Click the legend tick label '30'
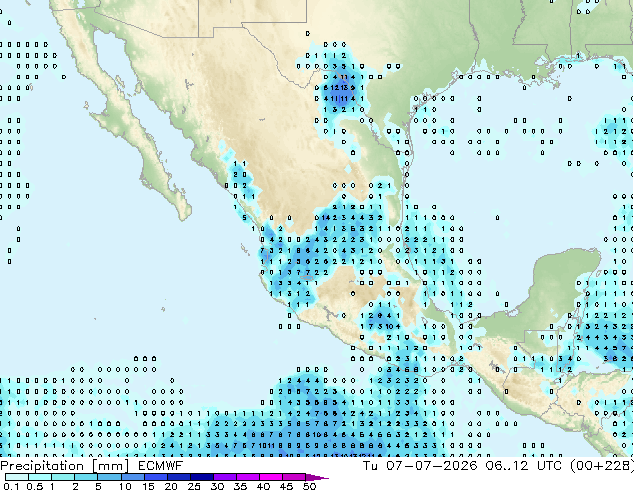This screenshot has height=490, width=634. pos(217,486)
